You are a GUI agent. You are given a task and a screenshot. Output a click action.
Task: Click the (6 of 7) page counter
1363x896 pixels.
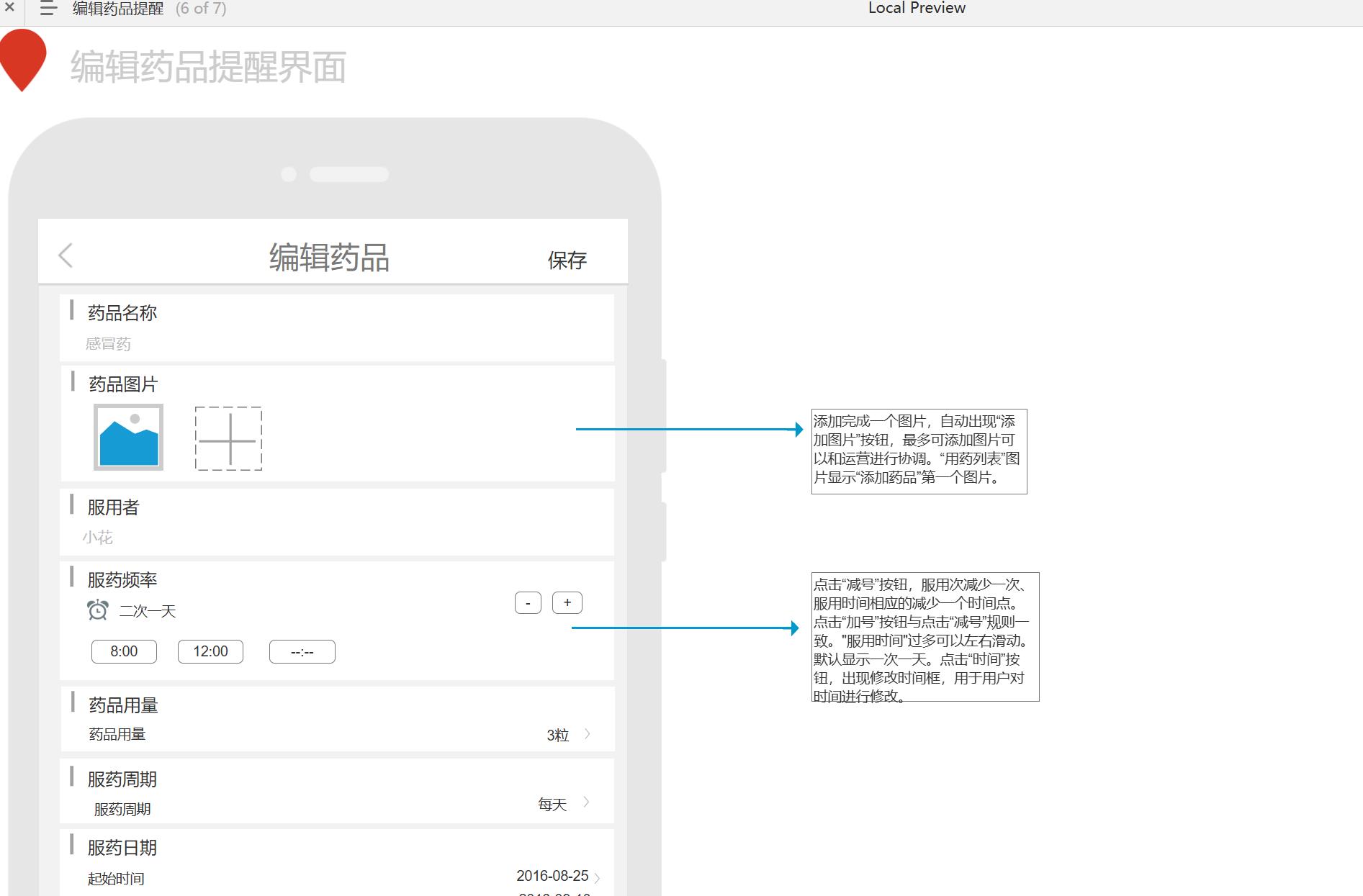[x=201, y=9]
